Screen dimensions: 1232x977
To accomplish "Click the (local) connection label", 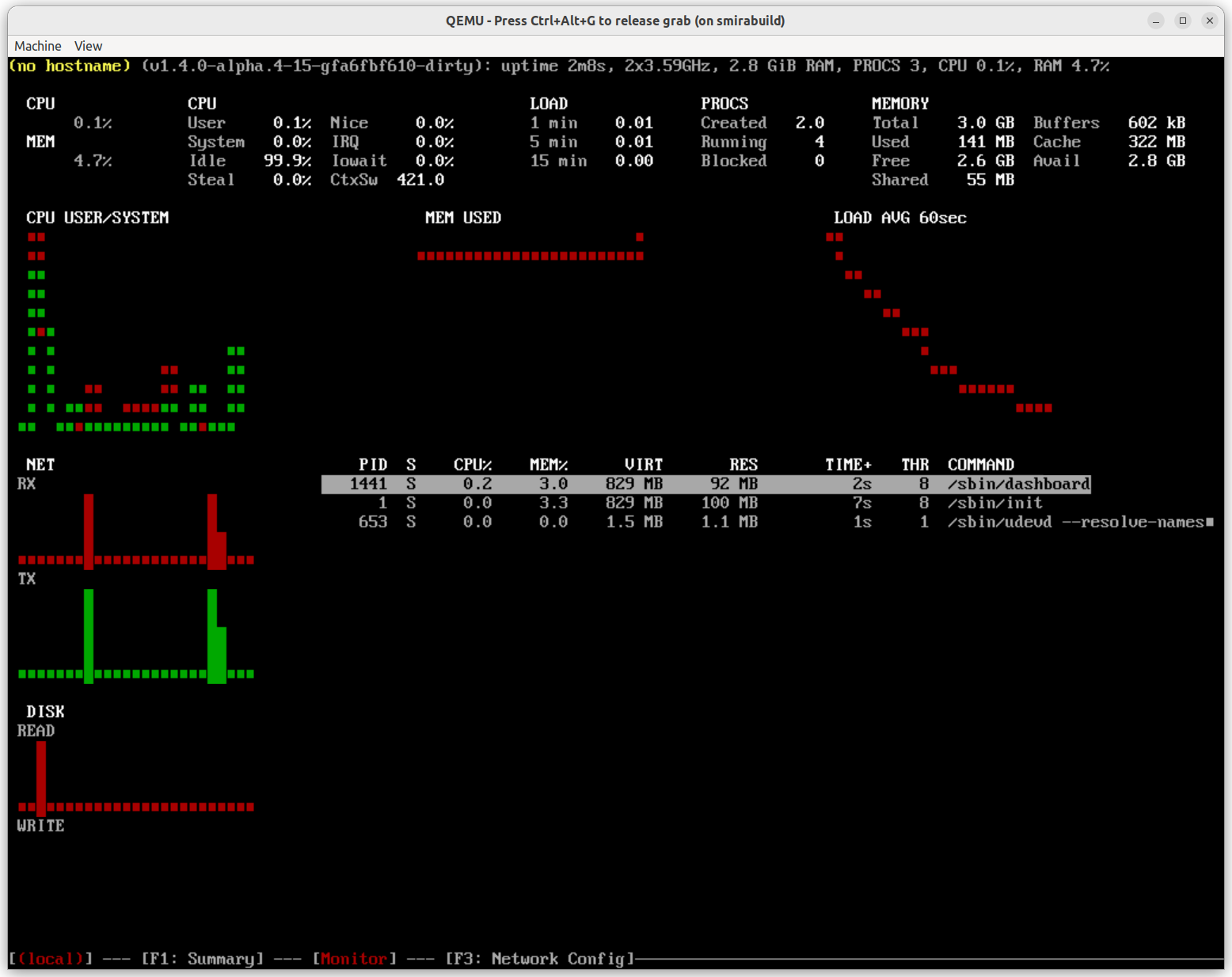I will coord(50,959).
